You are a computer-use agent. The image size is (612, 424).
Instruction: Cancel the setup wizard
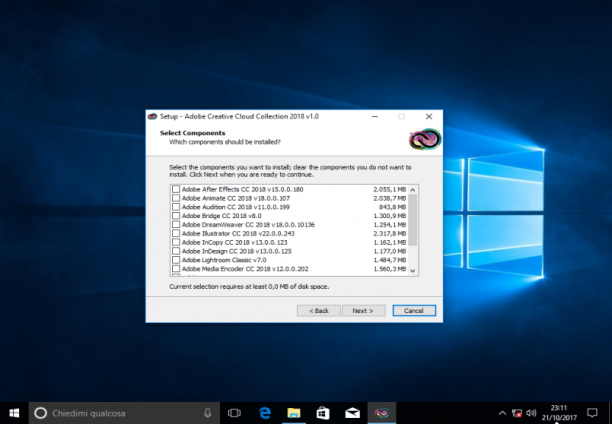tap(414, 311)
